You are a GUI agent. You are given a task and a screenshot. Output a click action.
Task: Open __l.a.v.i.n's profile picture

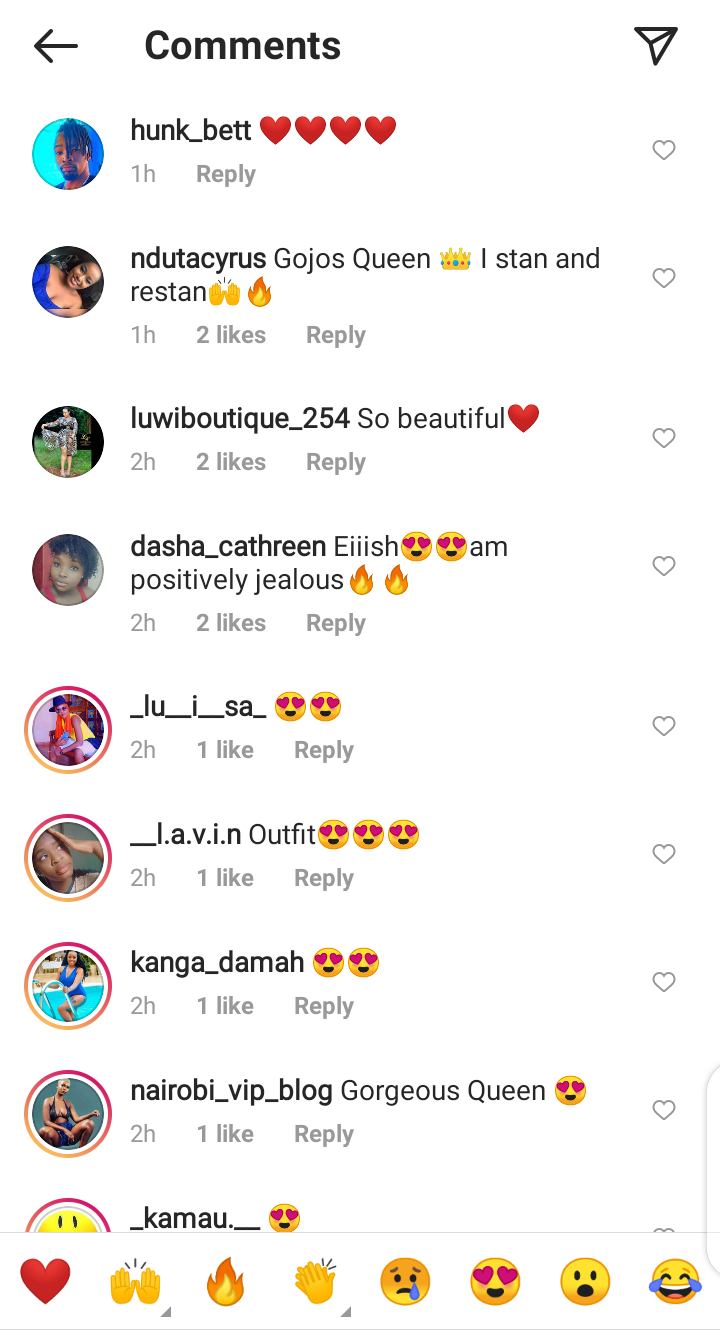[68, 858]
